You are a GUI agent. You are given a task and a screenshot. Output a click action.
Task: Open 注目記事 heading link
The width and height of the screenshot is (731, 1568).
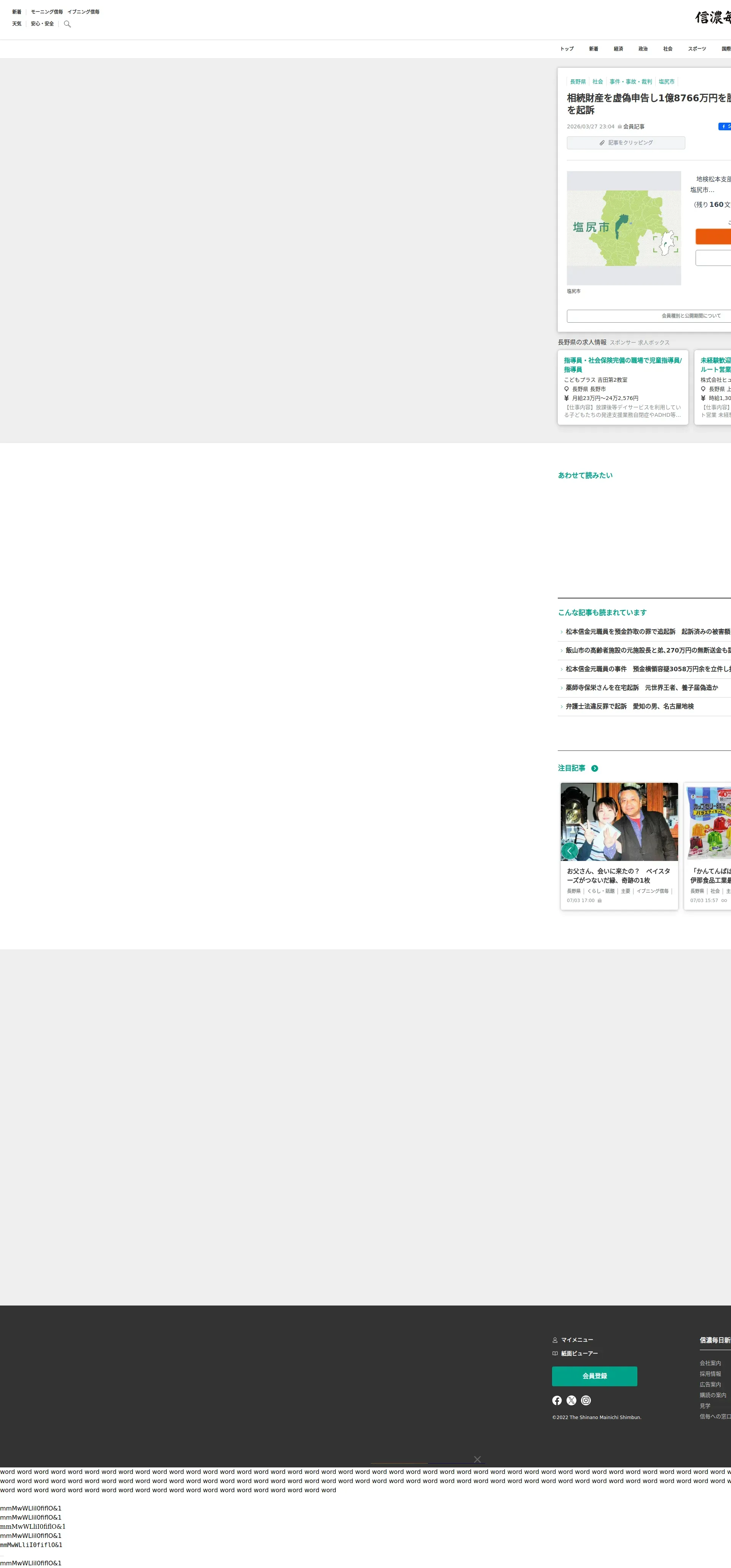click(x=571, y=768)
